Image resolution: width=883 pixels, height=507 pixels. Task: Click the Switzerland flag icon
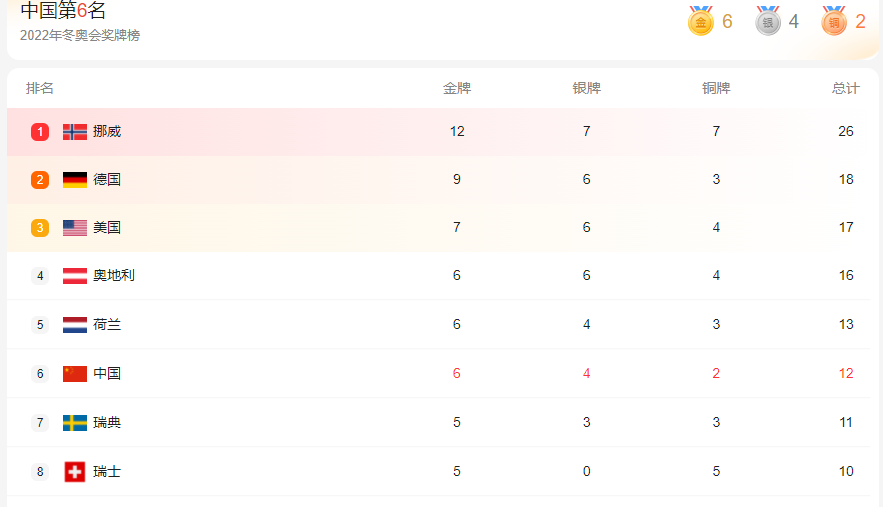coord(75,472)
